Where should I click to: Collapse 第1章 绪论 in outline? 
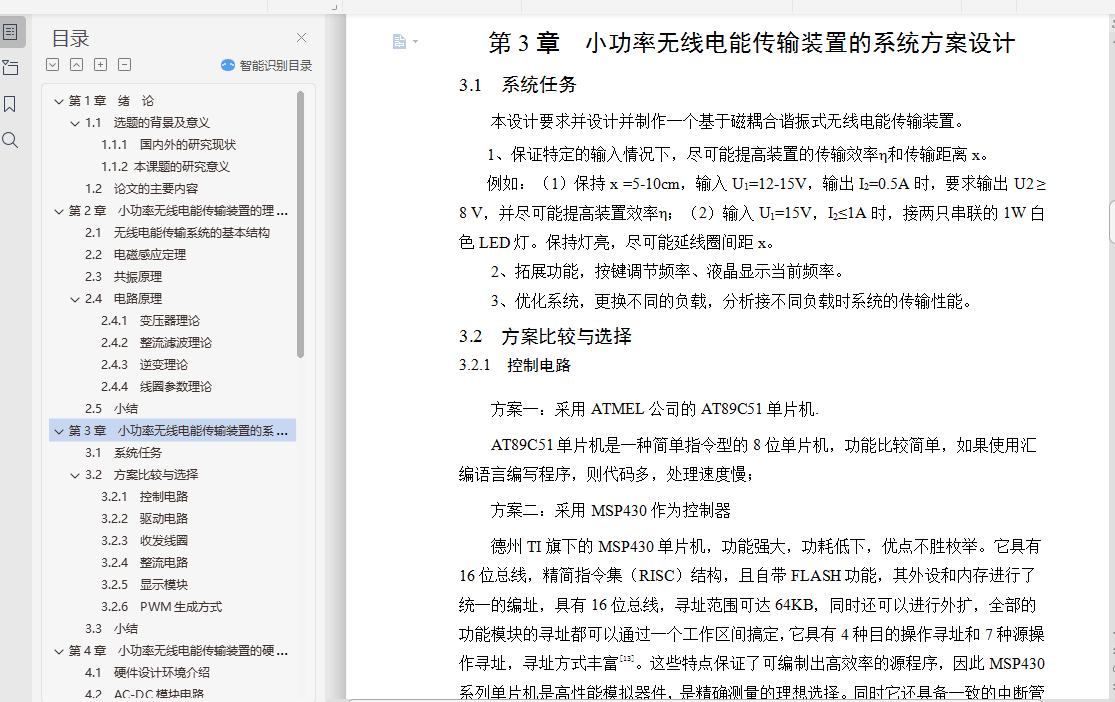click(59, 101)
